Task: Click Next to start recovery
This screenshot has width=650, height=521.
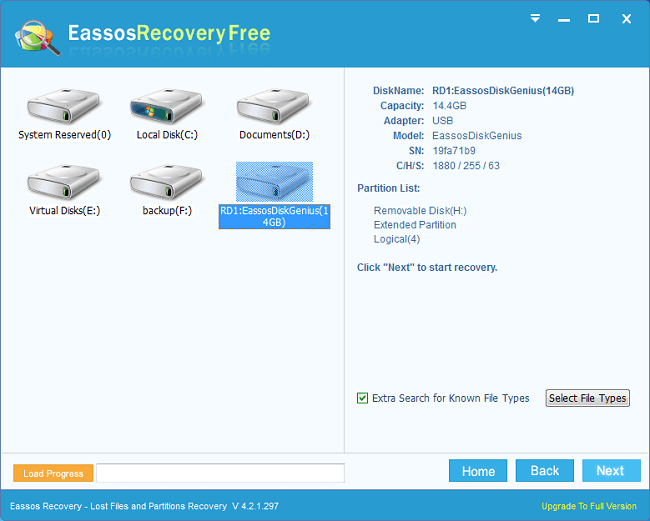Action: coord(611,471)
